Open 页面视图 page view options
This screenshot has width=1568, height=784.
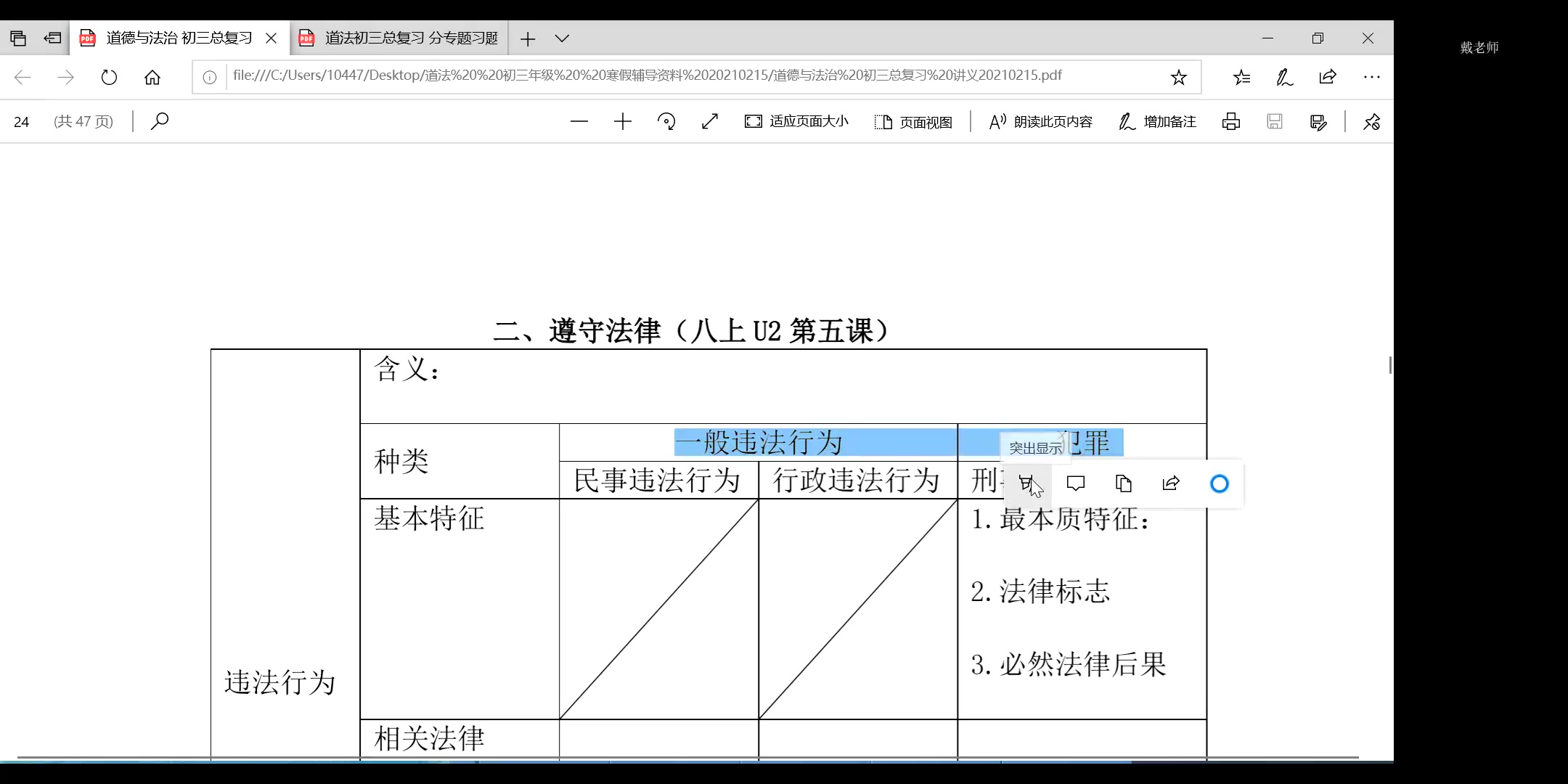913,122
